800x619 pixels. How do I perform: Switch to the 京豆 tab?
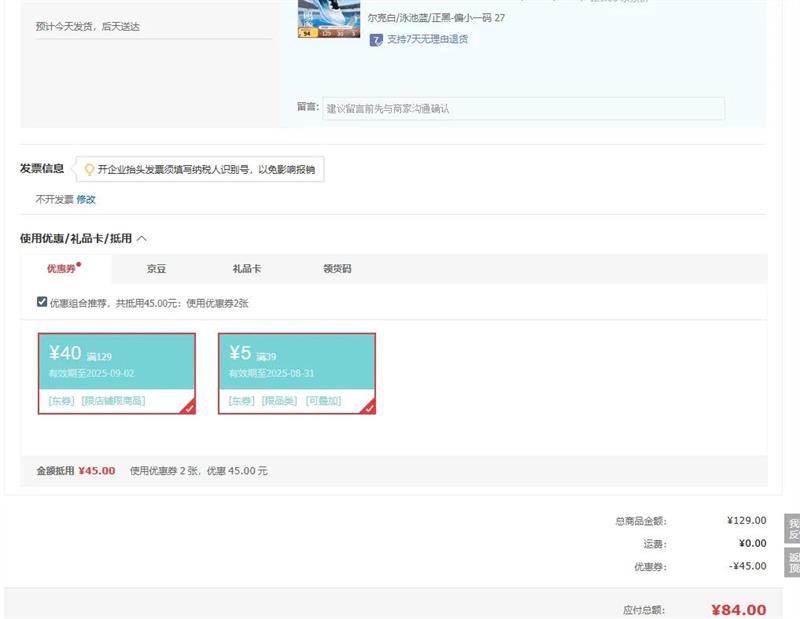click(157, 269)
